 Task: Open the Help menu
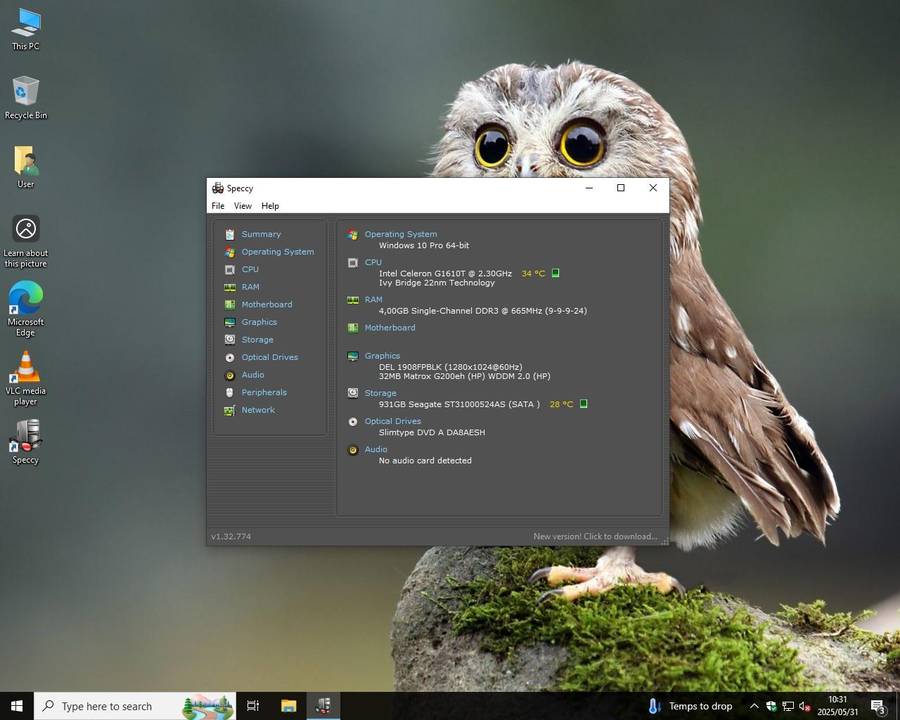(270, 206)
